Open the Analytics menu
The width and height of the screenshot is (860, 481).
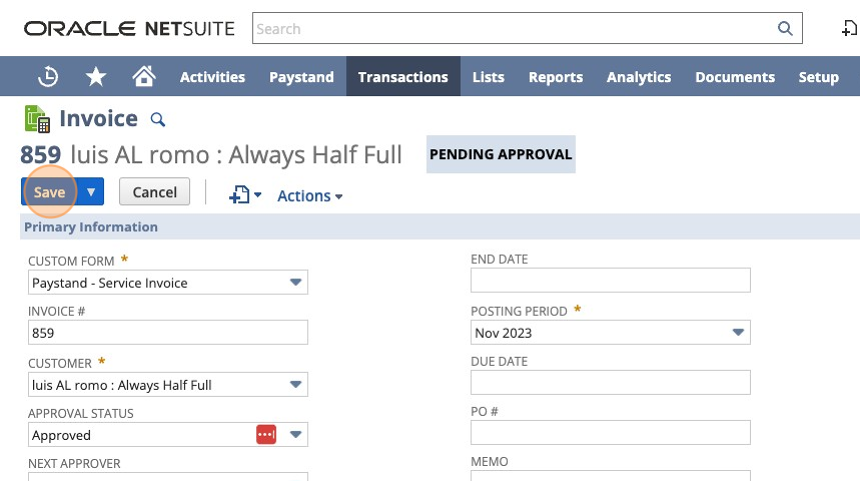(638, 77)
